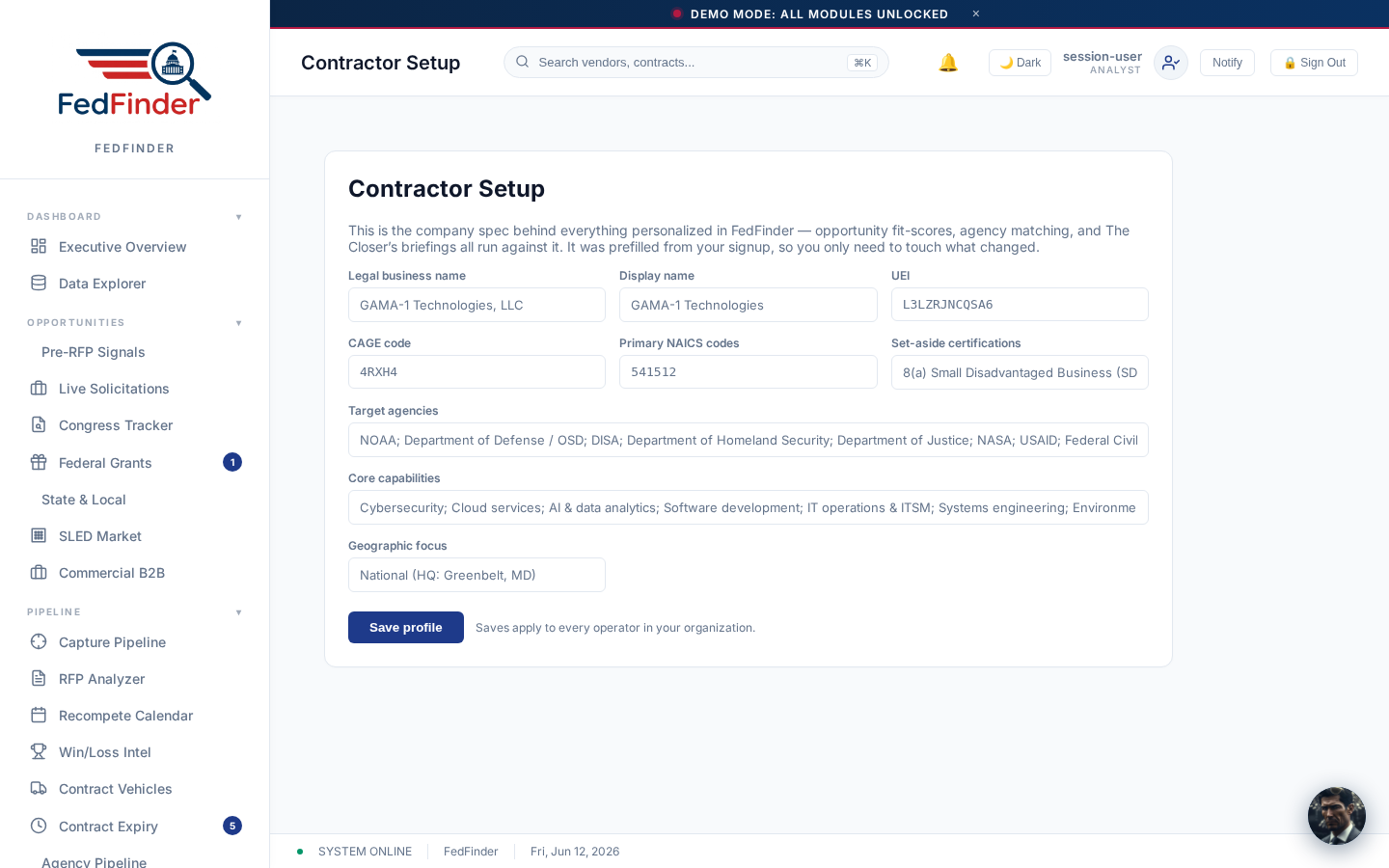Edit the Geographic focus field

click(477, 575)
